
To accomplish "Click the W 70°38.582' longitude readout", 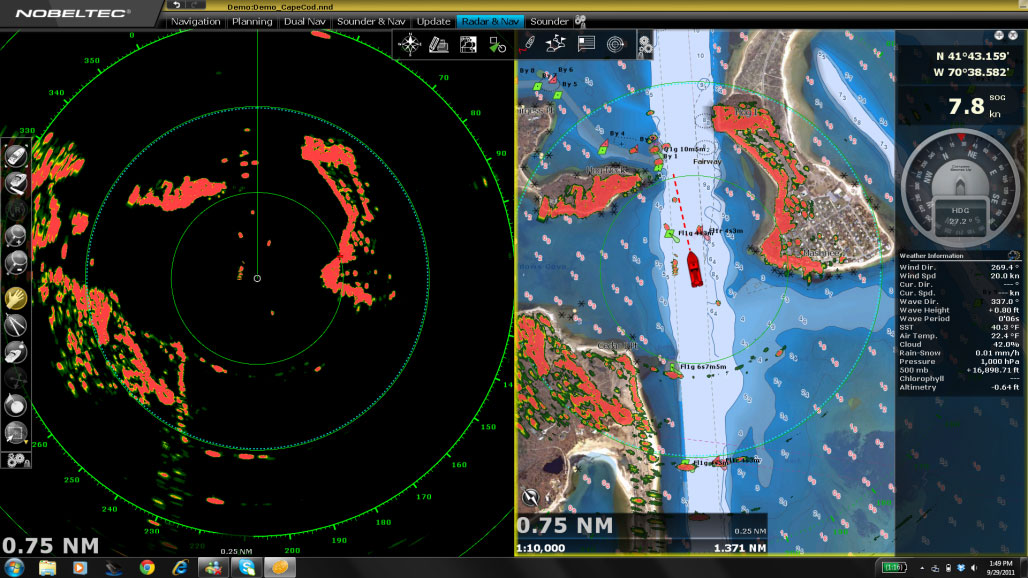I will pyautogui.click(x=971, y=72).
